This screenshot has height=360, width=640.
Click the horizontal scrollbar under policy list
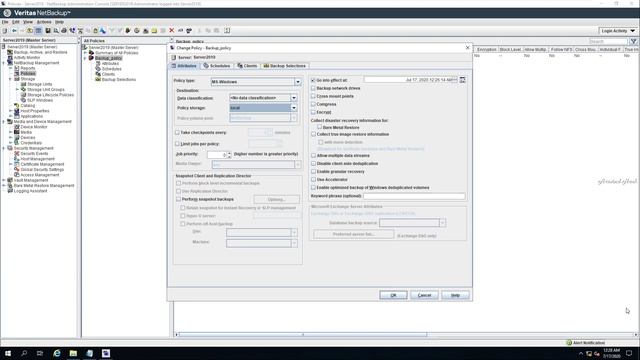tap(303, 334)
